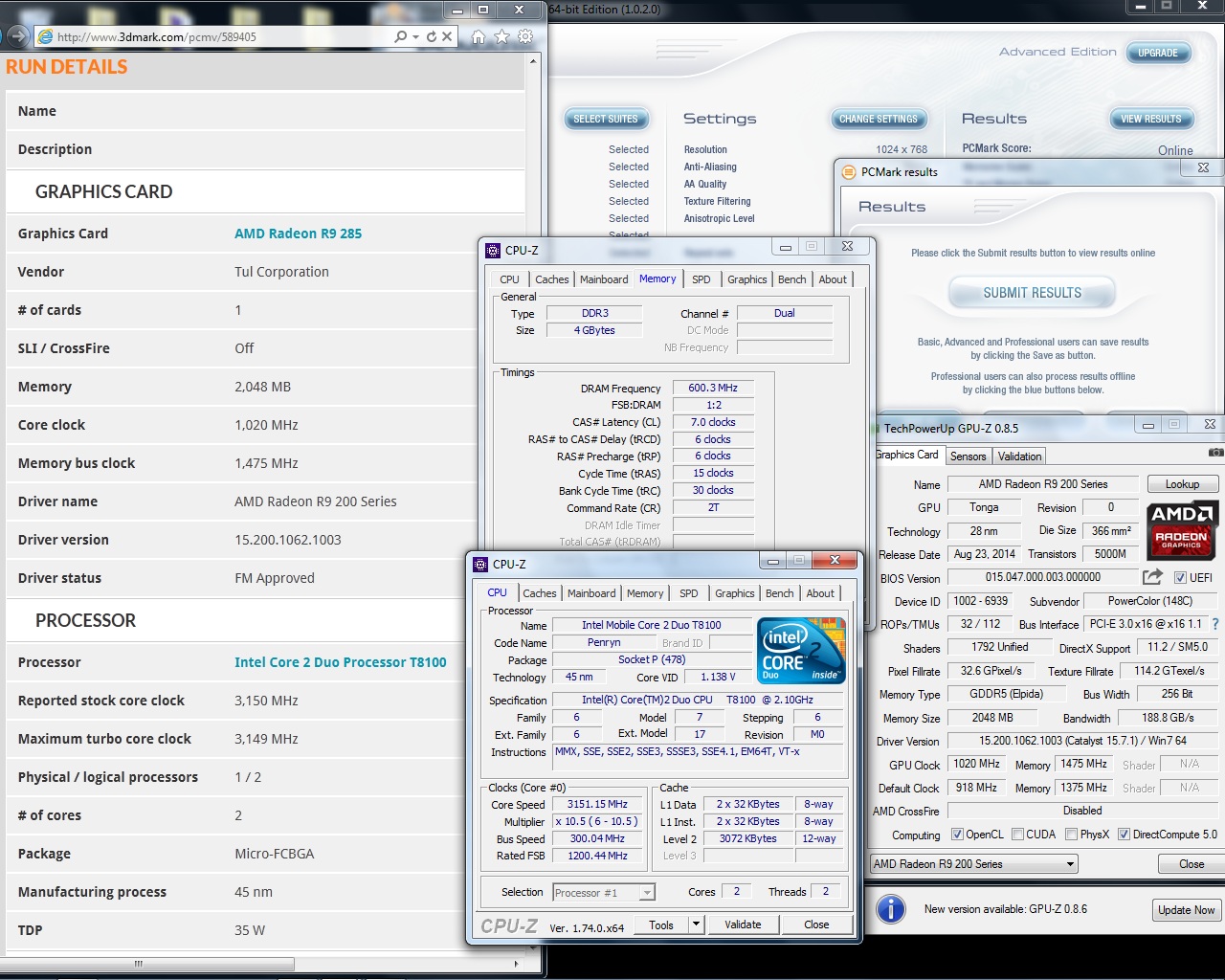Click the 'Intel Mobile Core 2 Duo T8100' name field
The height and width of the screenshot is (980, 1225).
(652, 625)
